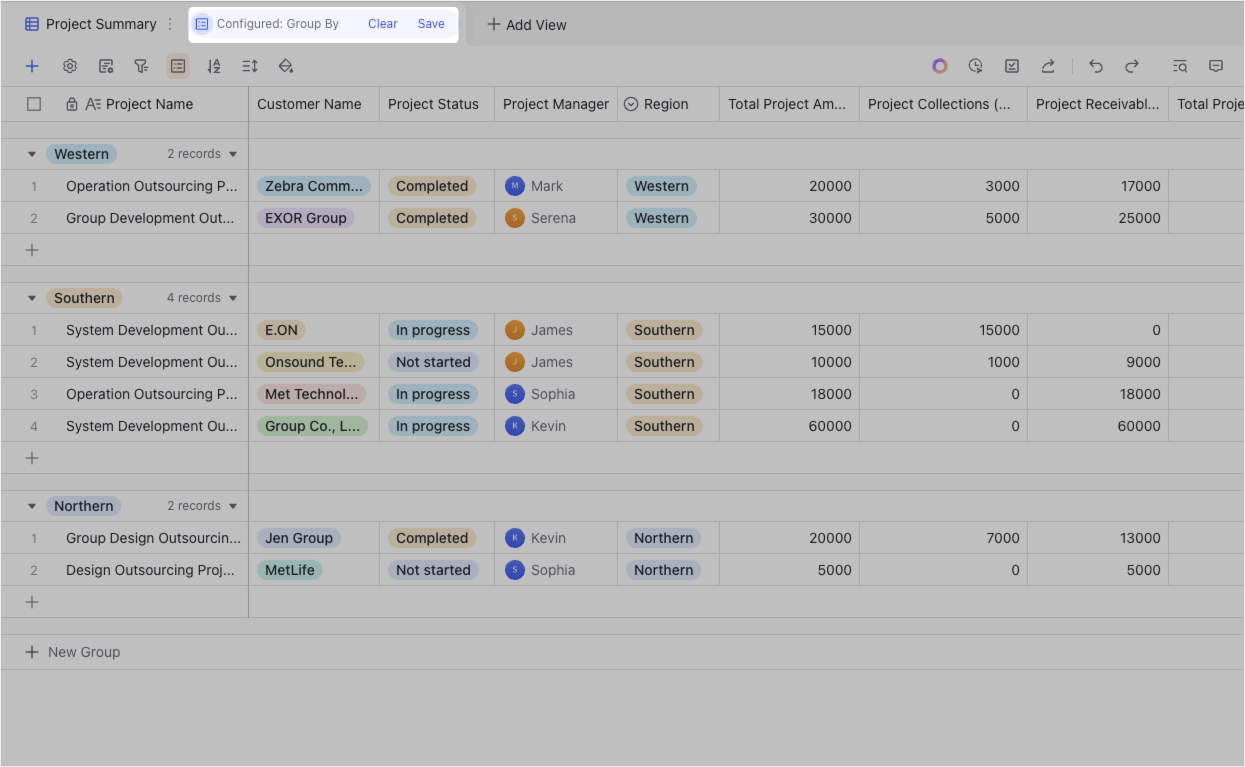Image resolution: width=1245 pixels, height=767 pixels.
Task: Open the comments icon
Action: point(1216,66)
